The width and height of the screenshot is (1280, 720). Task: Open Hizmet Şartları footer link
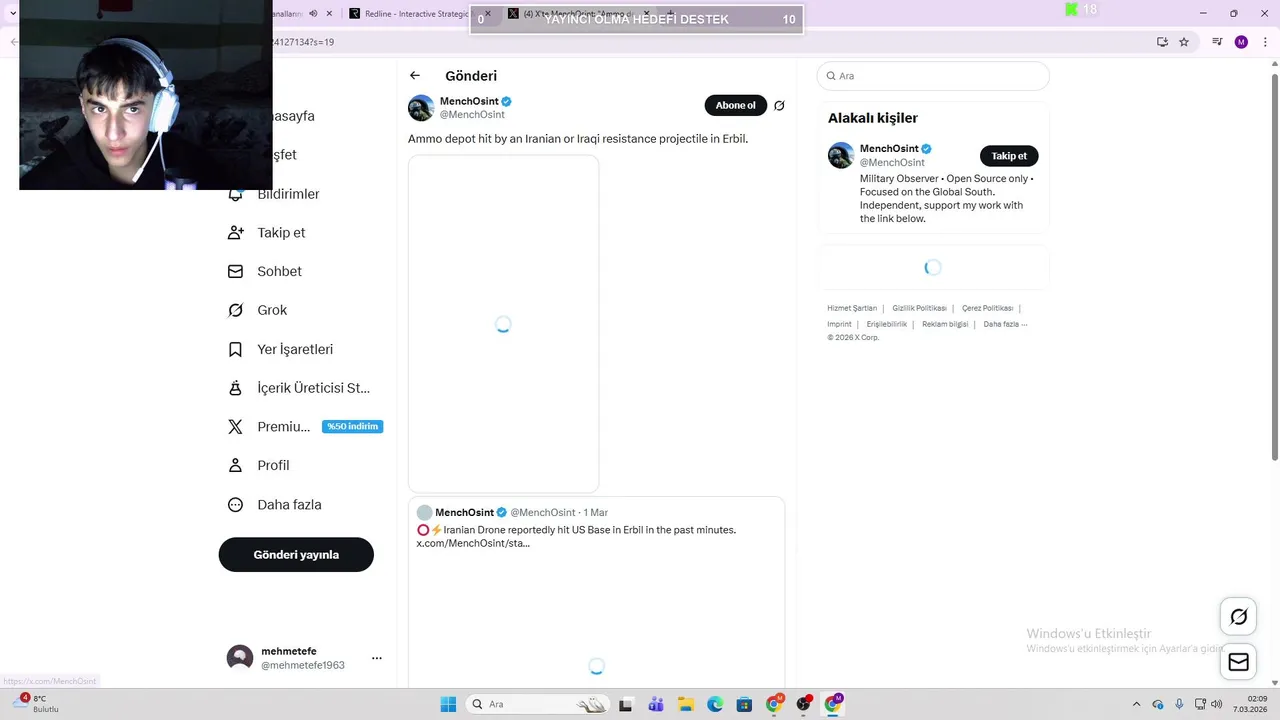coord(852,308)
